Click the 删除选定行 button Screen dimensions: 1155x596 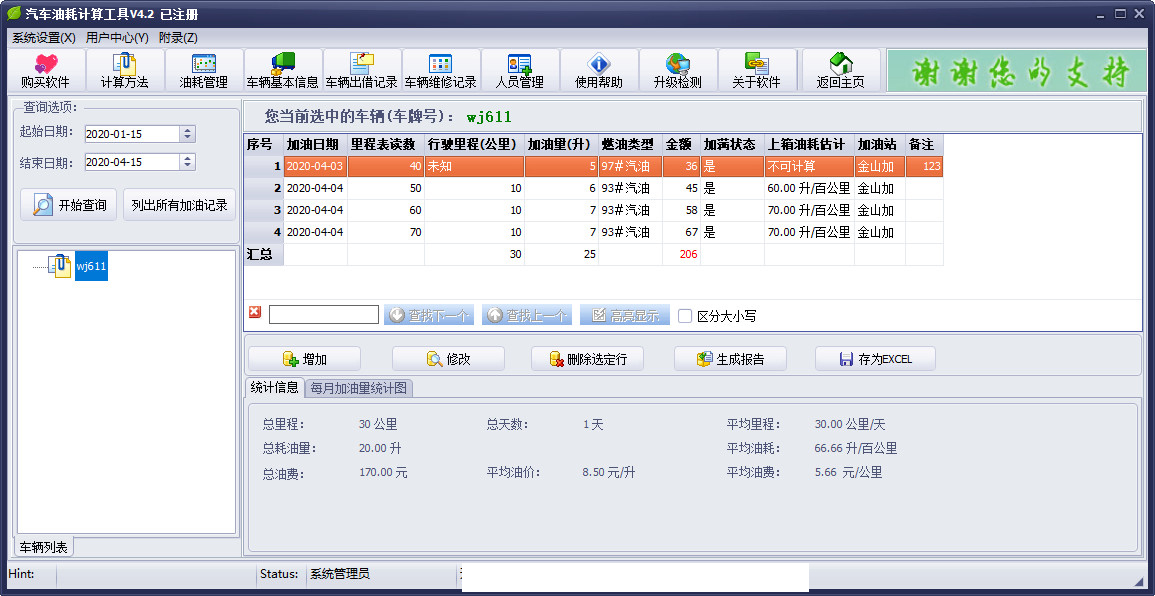point(587,359)
